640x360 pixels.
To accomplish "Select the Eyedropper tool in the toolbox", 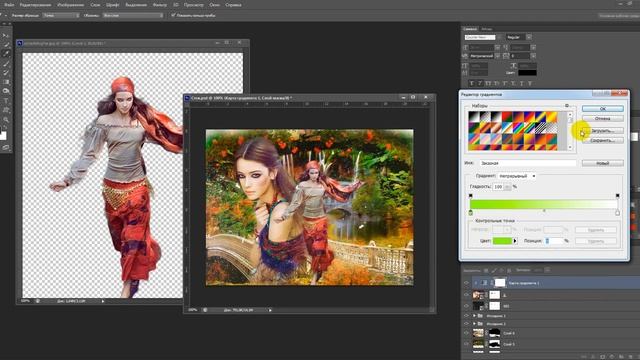I will pos(6,54).
